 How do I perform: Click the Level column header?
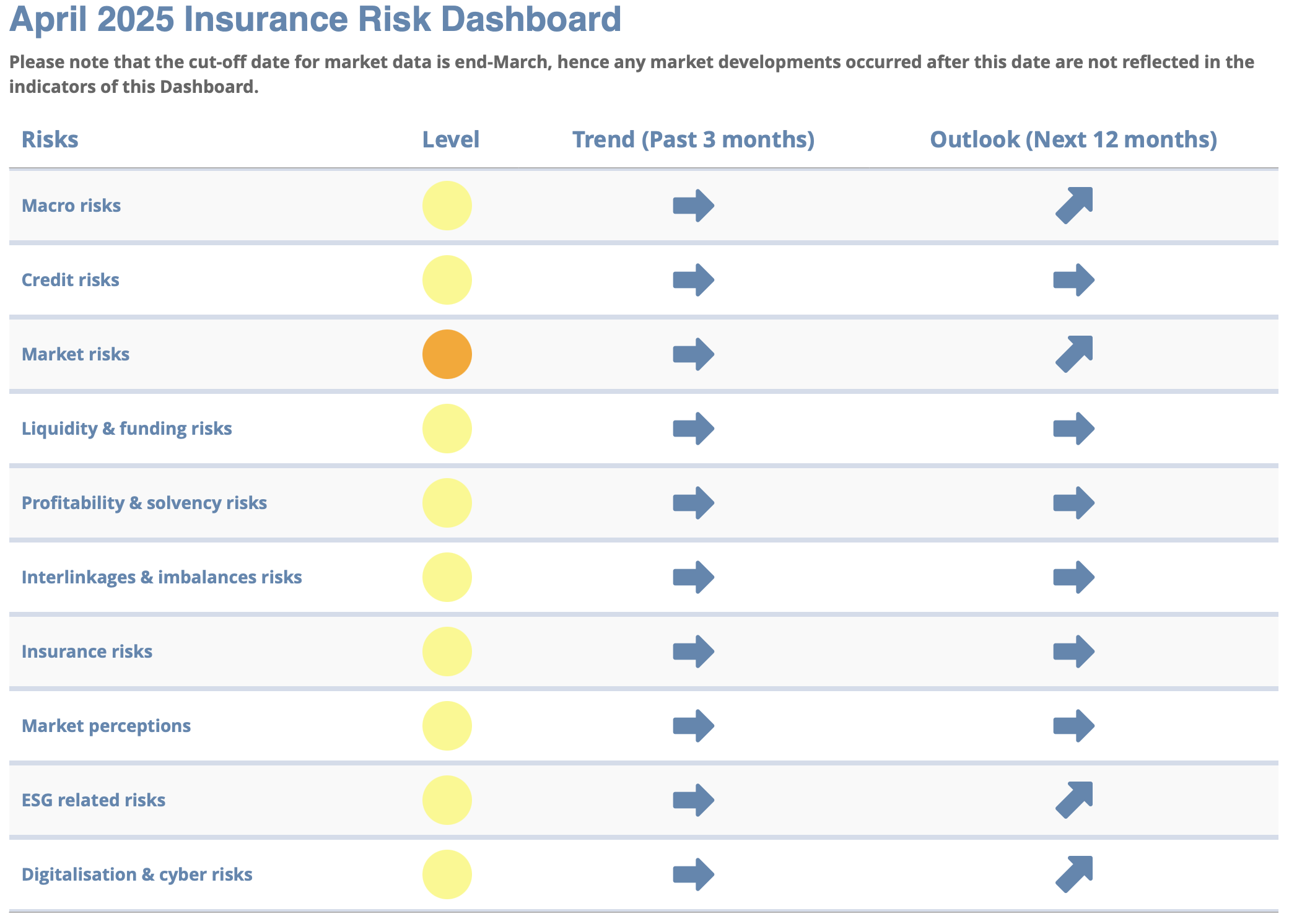[x=451, y=139]
